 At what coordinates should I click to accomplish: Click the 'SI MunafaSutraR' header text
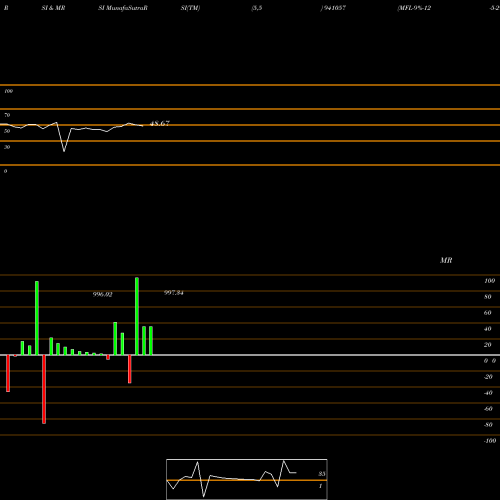point(123,8)
